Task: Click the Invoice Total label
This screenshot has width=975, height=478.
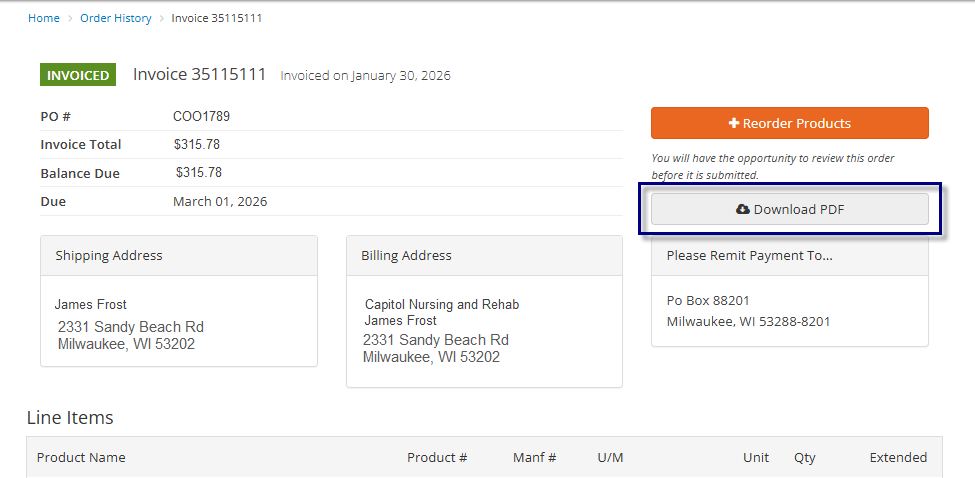Action: (x=81, y=144)
